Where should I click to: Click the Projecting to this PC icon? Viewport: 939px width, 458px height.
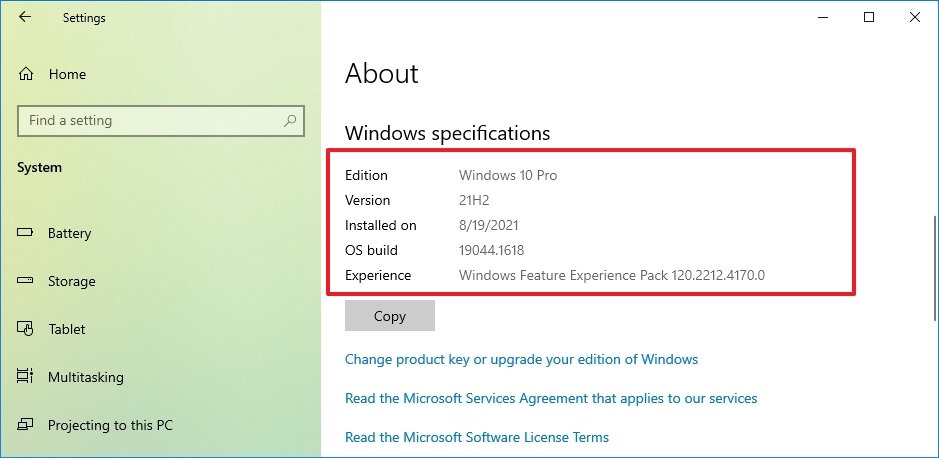pyautogui.click(x=26, y=425)
